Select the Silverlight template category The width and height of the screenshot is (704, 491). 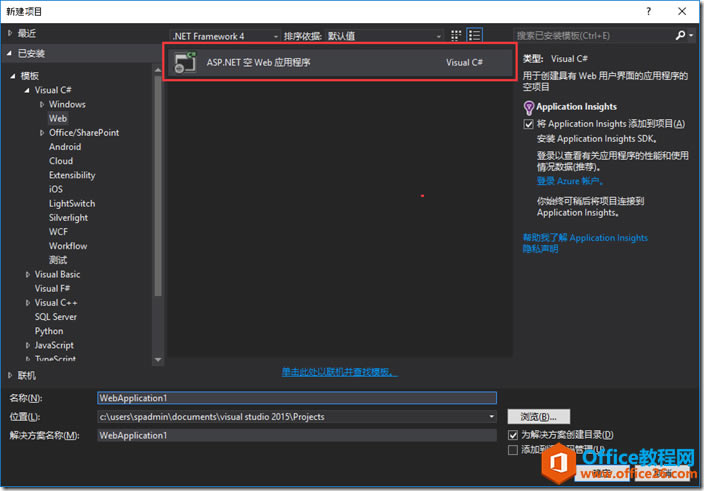69,218
